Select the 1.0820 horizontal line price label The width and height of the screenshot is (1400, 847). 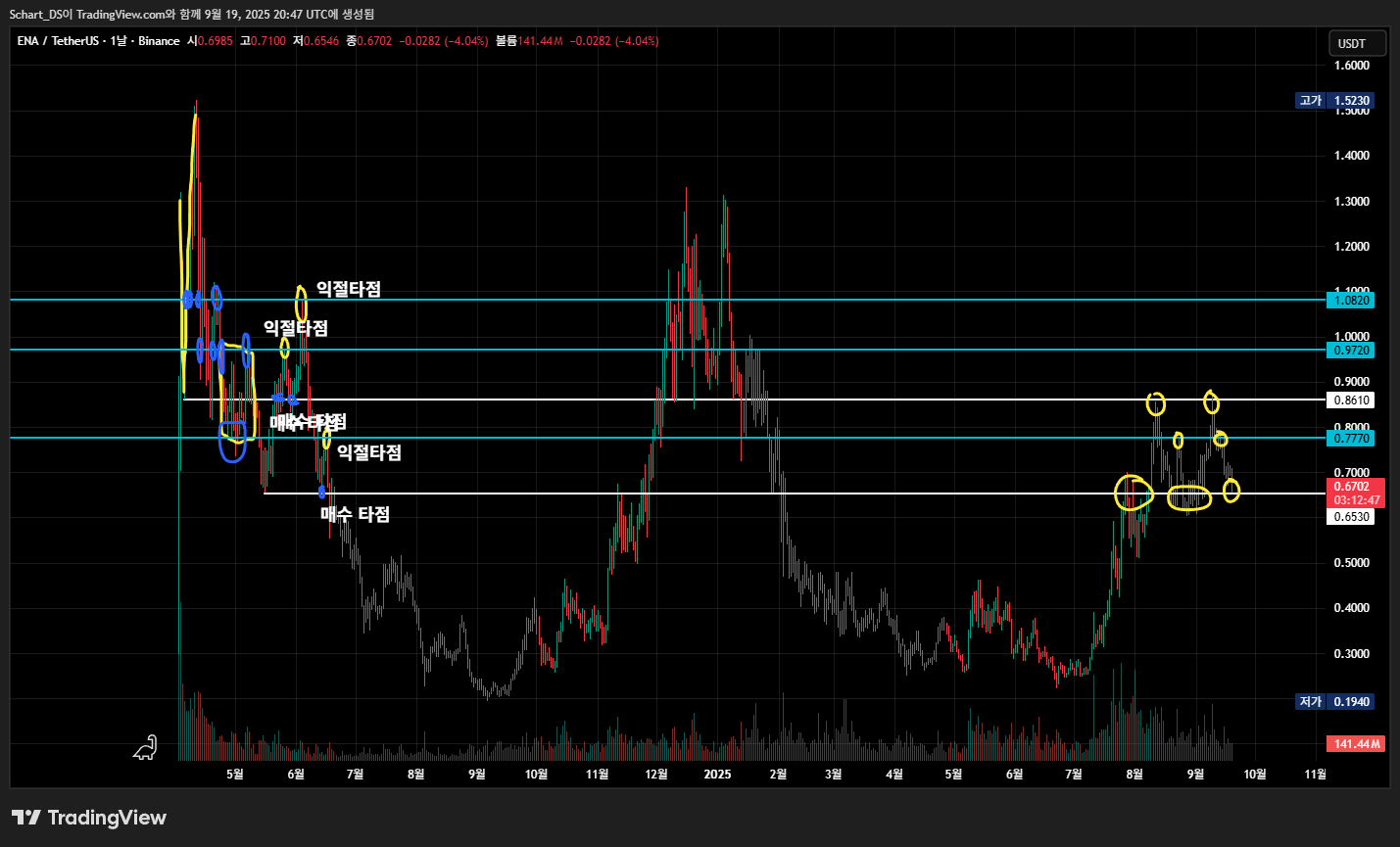click(1351, 301)
